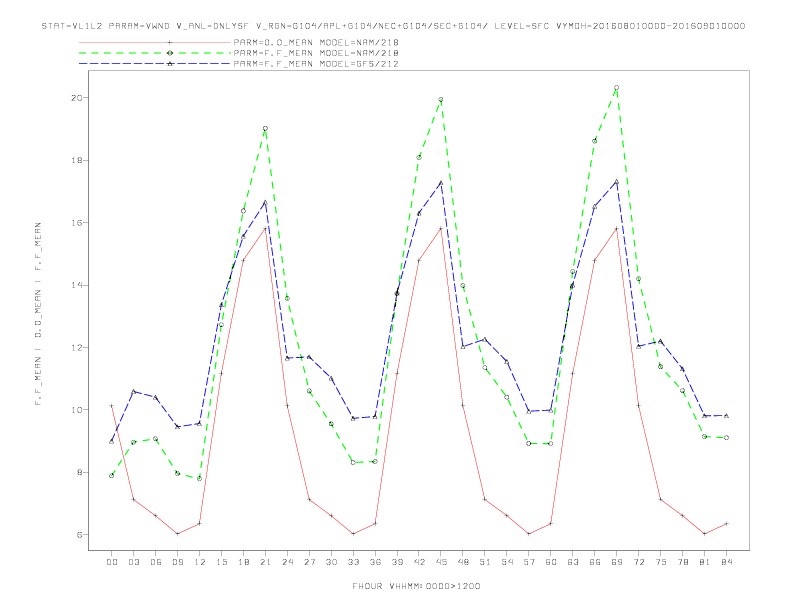
Task: Click x-axis tick label 42
Action: tap(419, 562)
